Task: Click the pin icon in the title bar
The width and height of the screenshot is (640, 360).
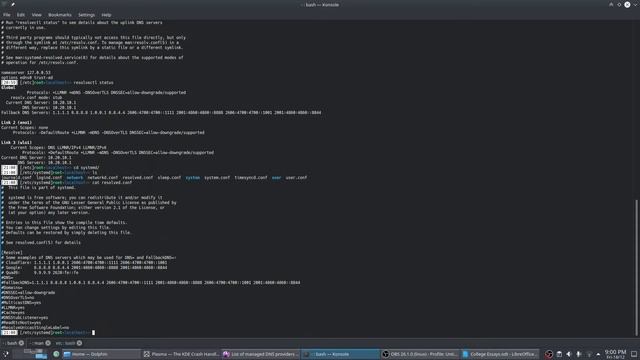Action: coord(13,4)
